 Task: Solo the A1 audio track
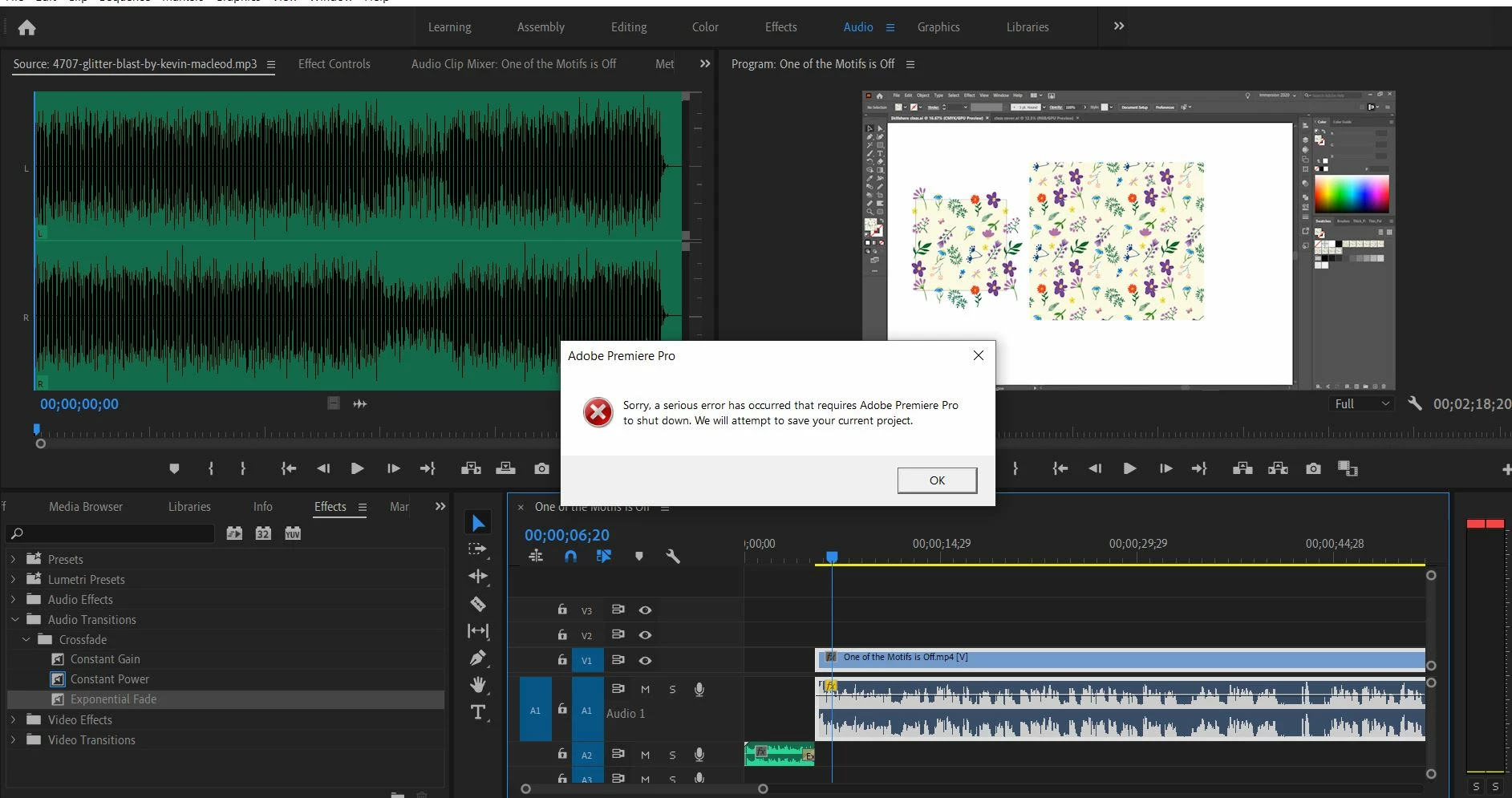672,690
